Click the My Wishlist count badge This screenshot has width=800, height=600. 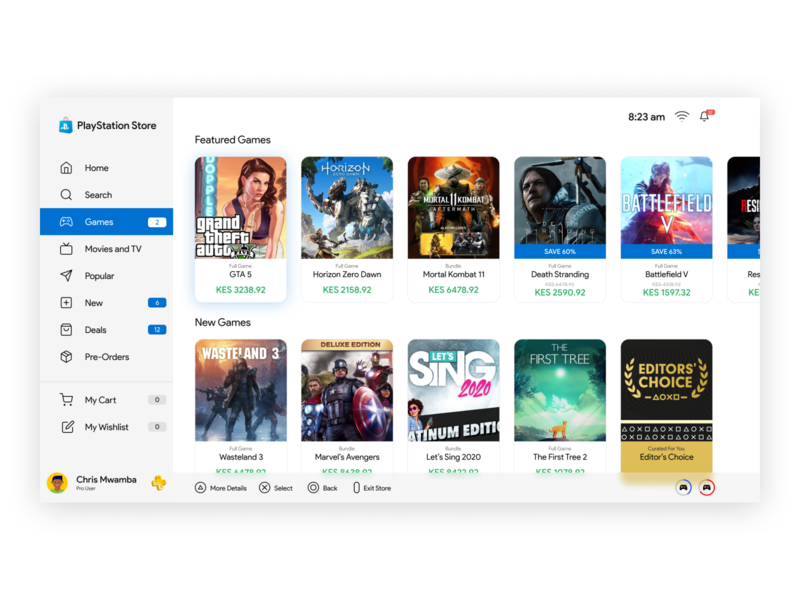click(157, 427)
